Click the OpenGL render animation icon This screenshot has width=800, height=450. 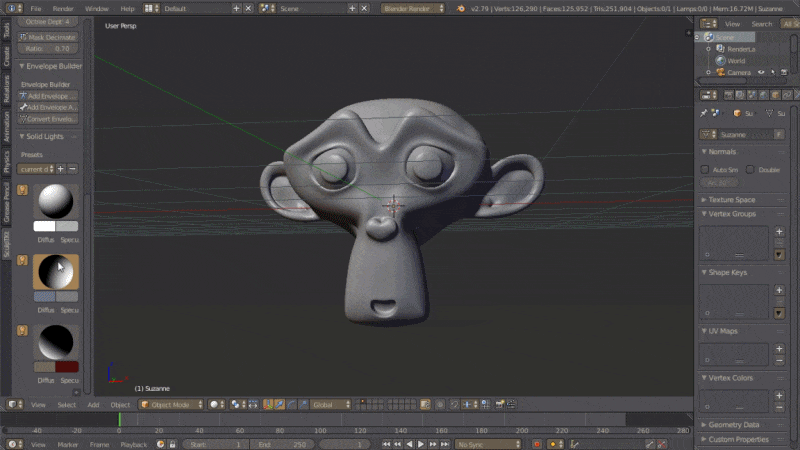(x=511, y=405)
